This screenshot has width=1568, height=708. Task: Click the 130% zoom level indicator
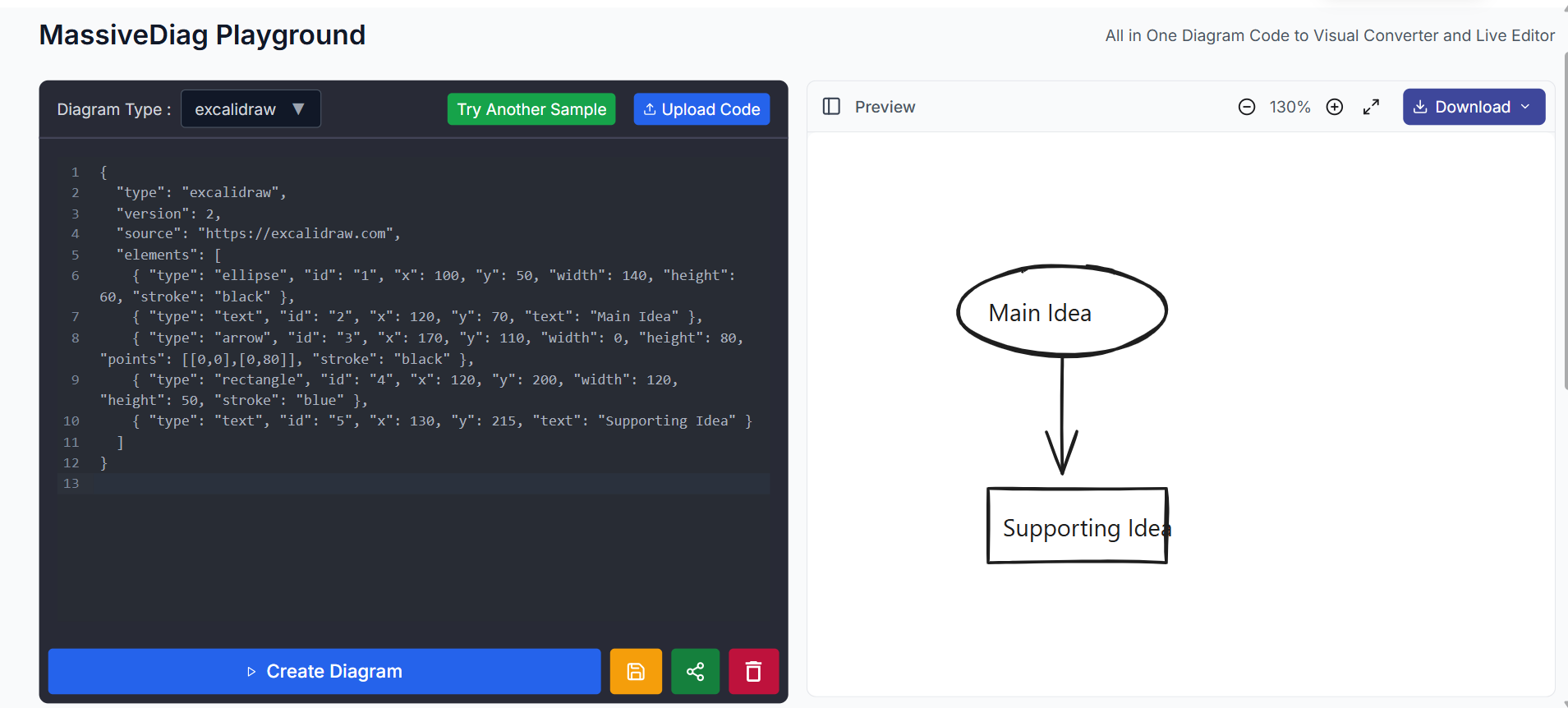pyautogui.click(x=1290, y=107)
